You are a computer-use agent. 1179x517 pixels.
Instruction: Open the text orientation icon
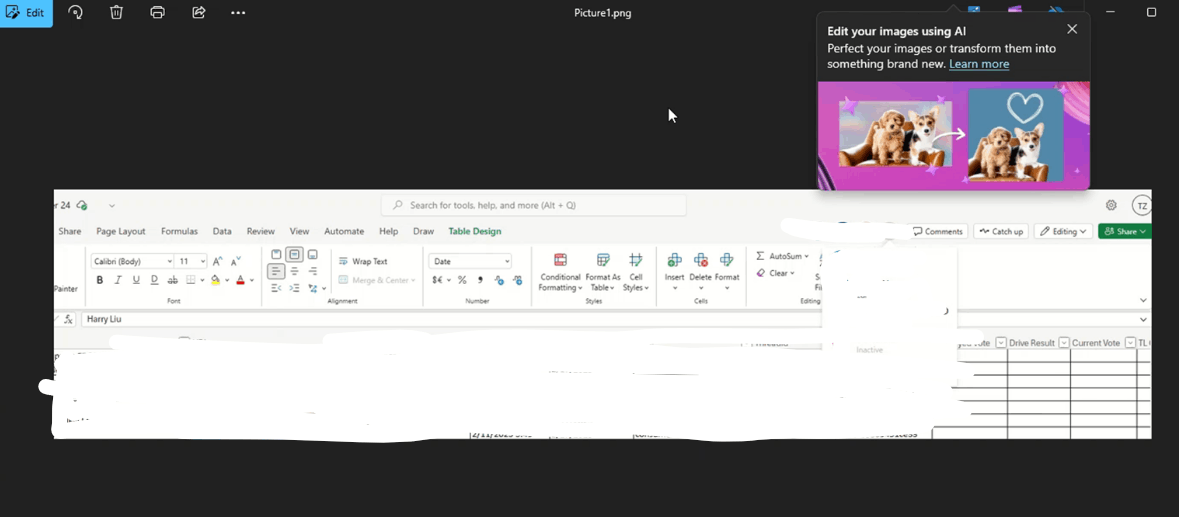pyautogui.click(x=313, y=288)
